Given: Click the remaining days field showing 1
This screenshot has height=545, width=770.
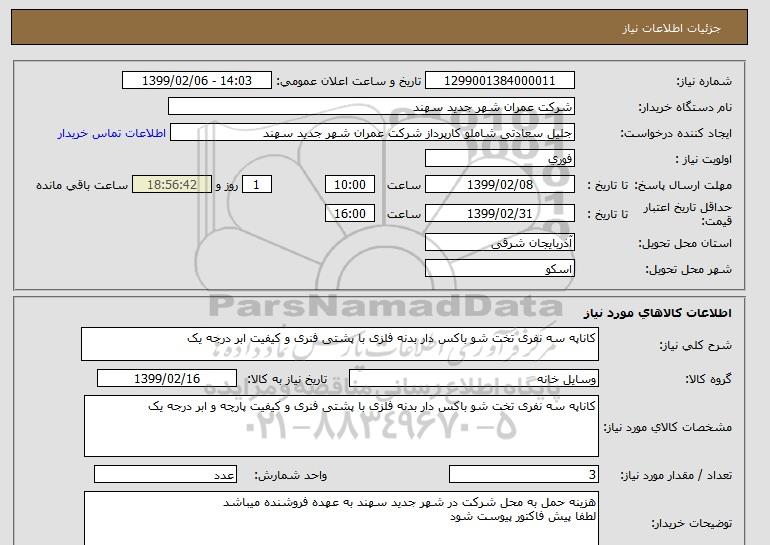Looking at the screenshot, I should pos(256,185).
